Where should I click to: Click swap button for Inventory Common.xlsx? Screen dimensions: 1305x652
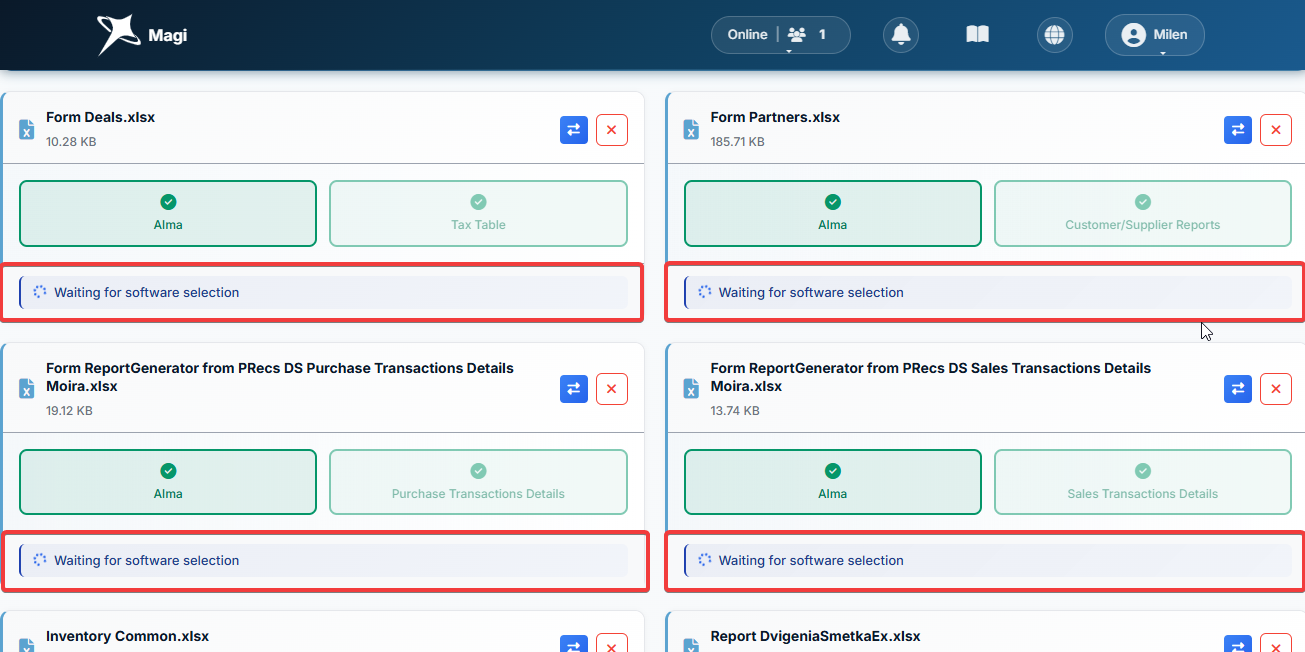click(574, 644)
